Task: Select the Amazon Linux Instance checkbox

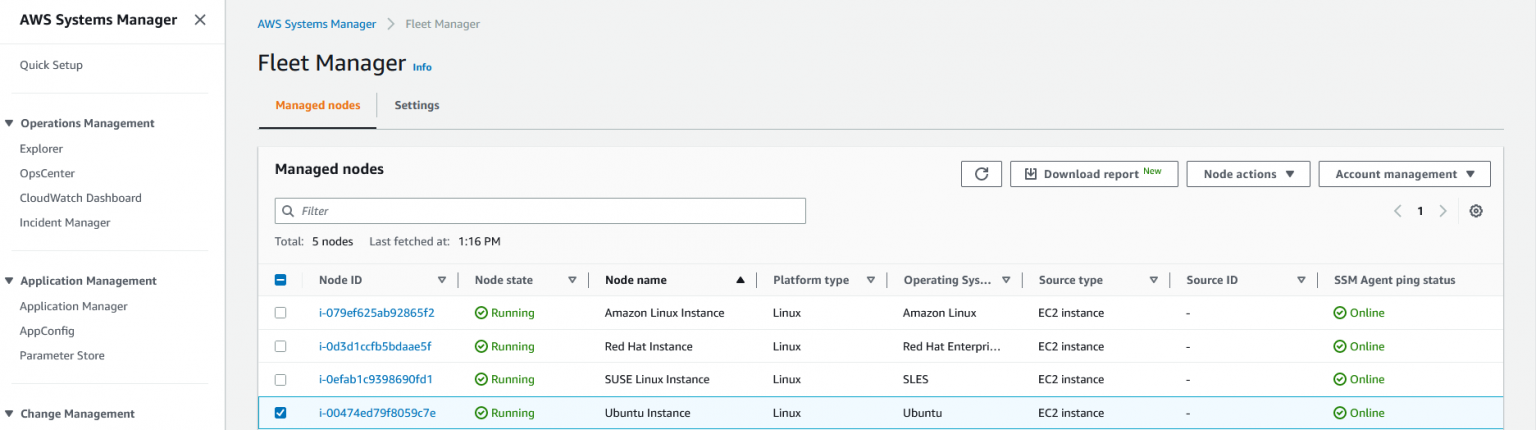Action: (x=280, y=313)
